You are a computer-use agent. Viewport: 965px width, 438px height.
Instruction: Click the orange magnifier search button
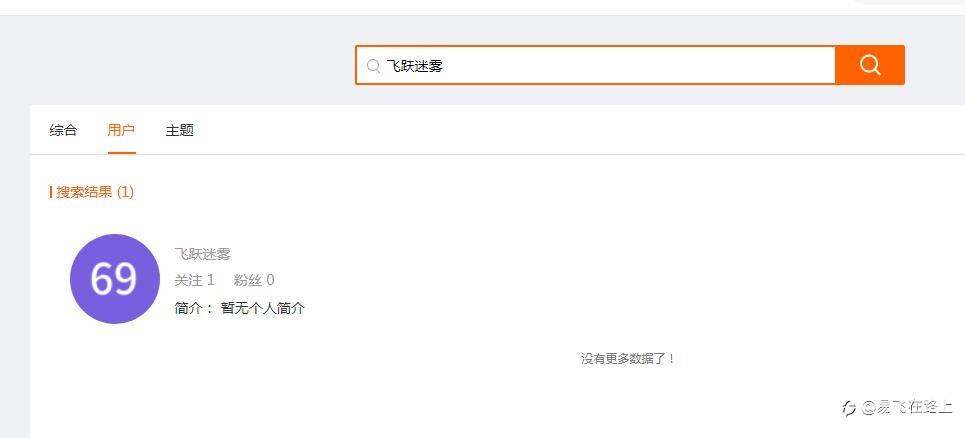tap(869, 65)
